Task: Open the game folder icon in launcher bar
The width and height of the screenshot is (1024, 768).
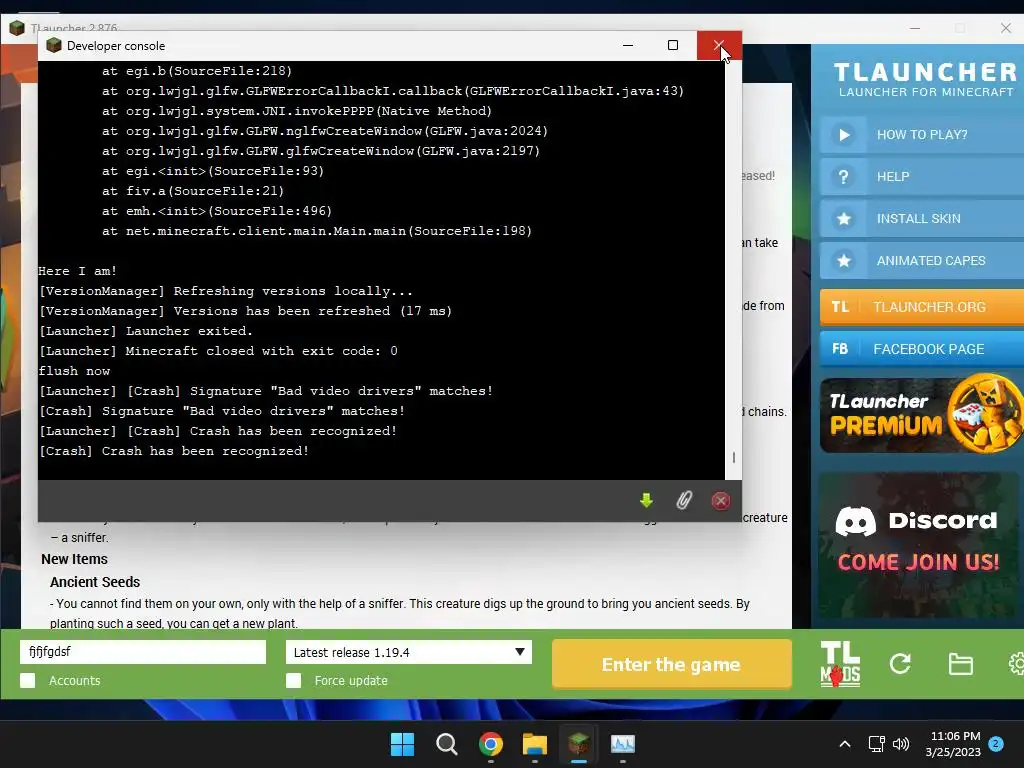Action: click(x=961, y=664)
